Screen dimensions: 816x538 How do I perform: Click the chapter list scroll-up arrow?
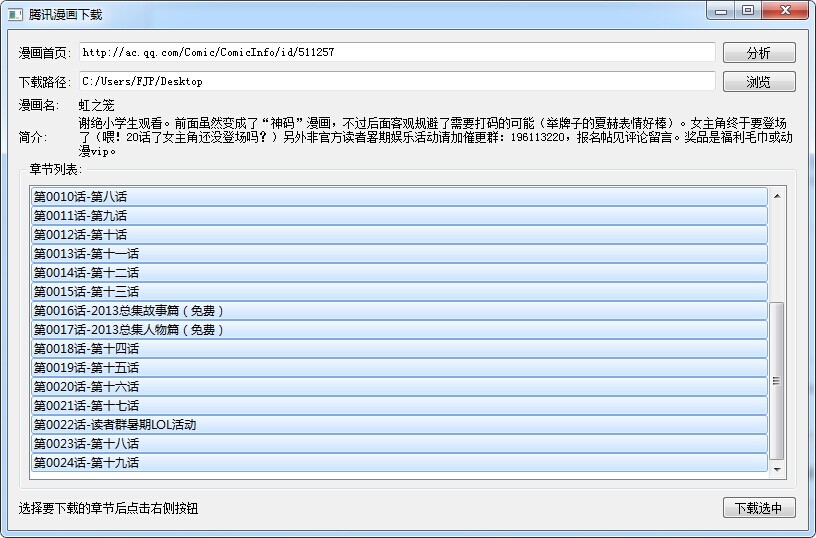[777, 196]
